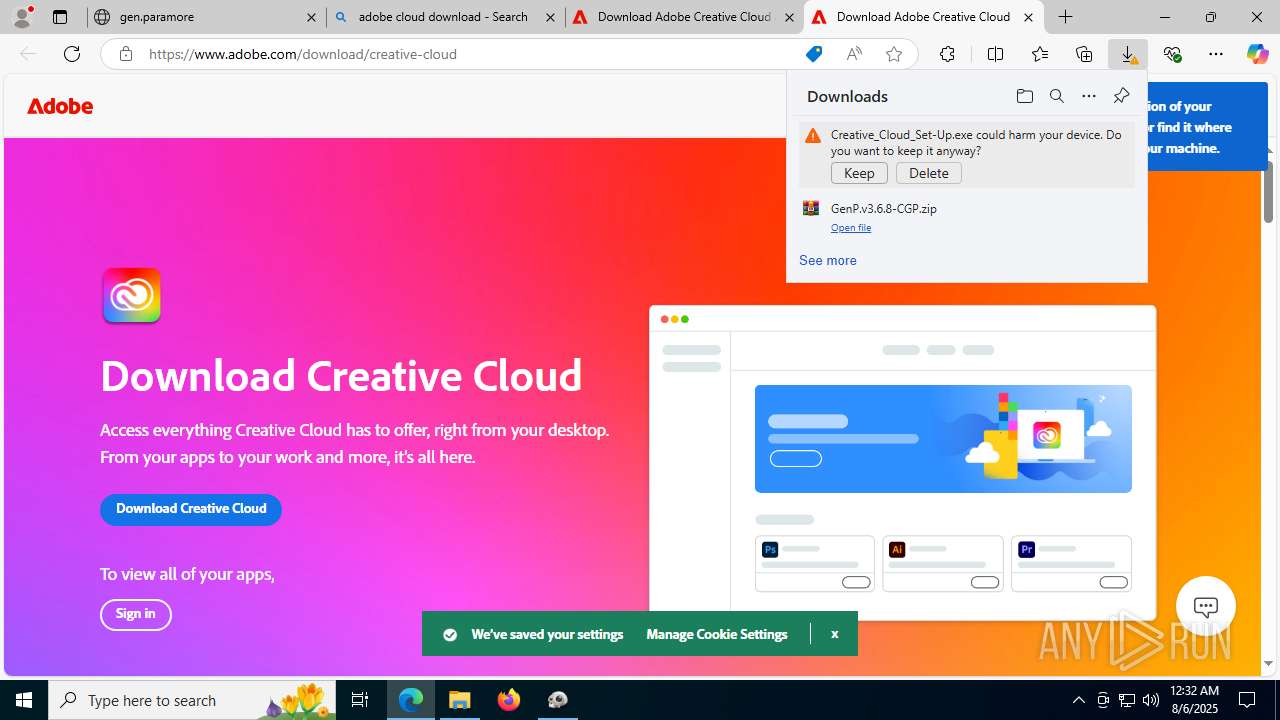Open more options in Downloads panel
Screen dimensions: 1280x720
pos(1089,96)
